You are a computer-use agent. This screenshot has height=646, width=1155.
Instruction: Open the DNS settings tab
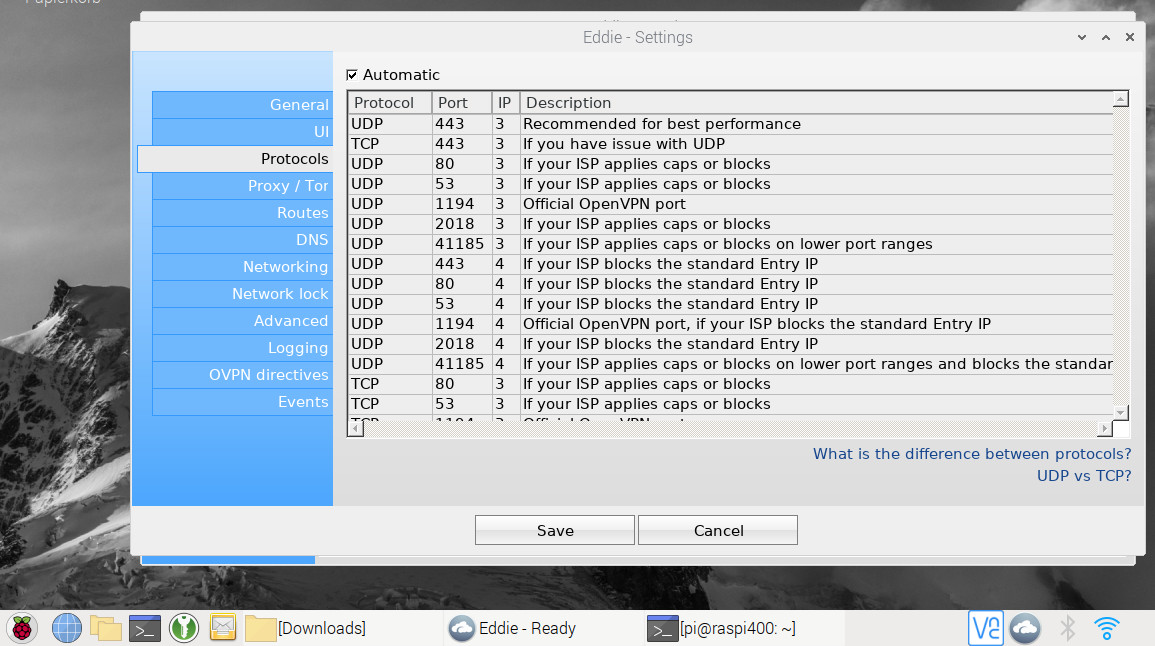click(x=242, y=239)
